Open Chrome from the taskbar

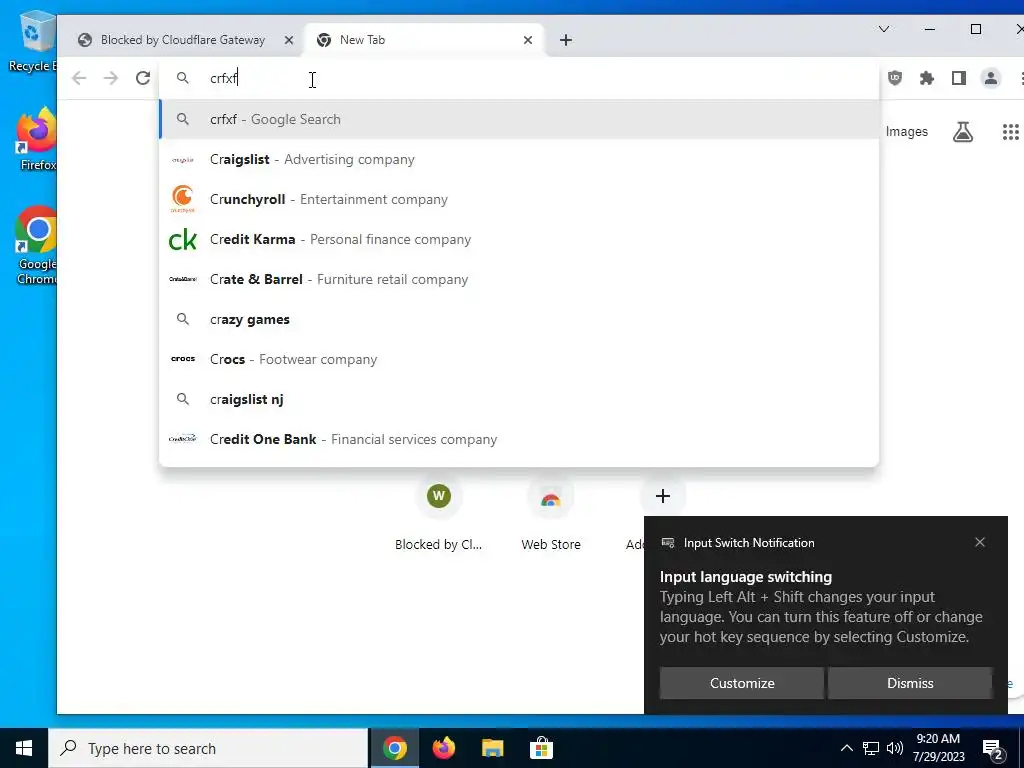coord(394,748)
